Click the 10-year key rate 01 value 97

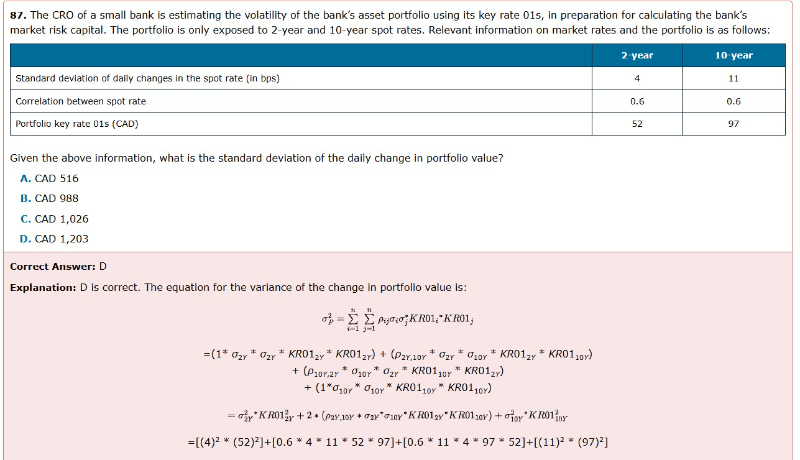pos(734,124)
